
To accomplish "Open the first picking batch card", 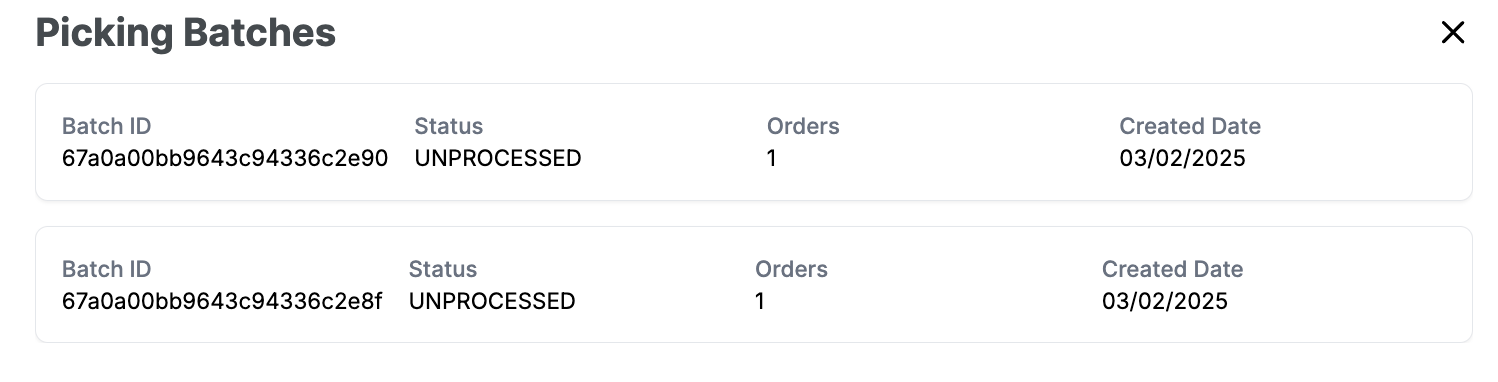I will tap(754, 142).
